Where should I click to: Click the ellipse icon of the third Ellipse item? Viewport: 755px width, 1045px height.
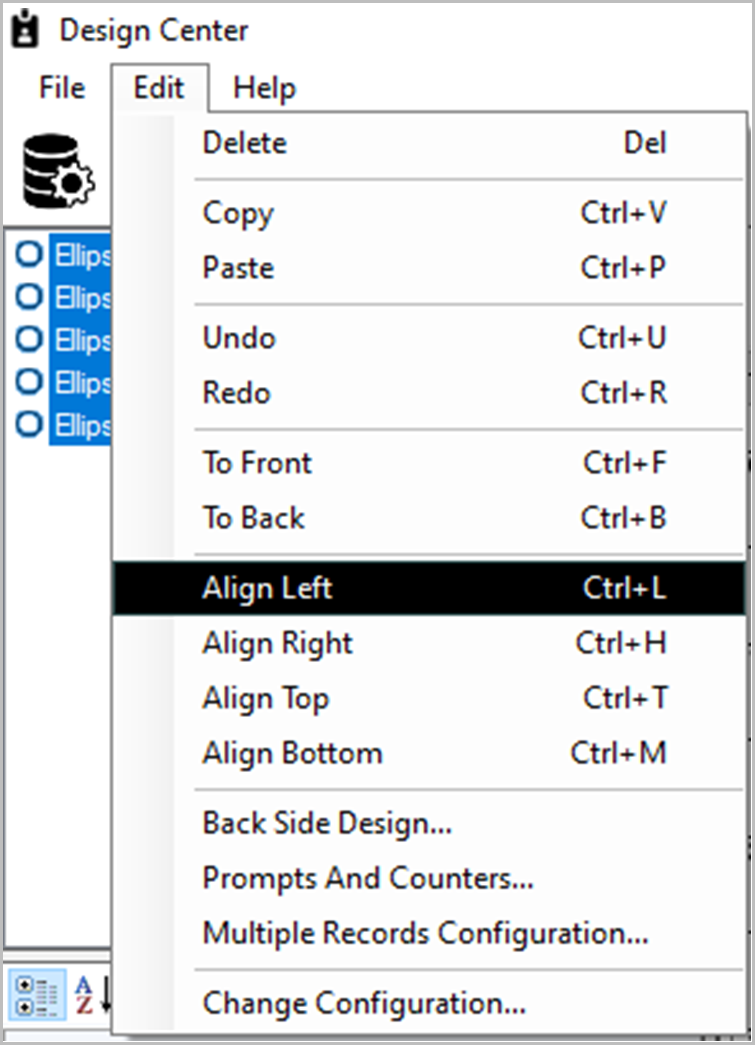[28, 340]
